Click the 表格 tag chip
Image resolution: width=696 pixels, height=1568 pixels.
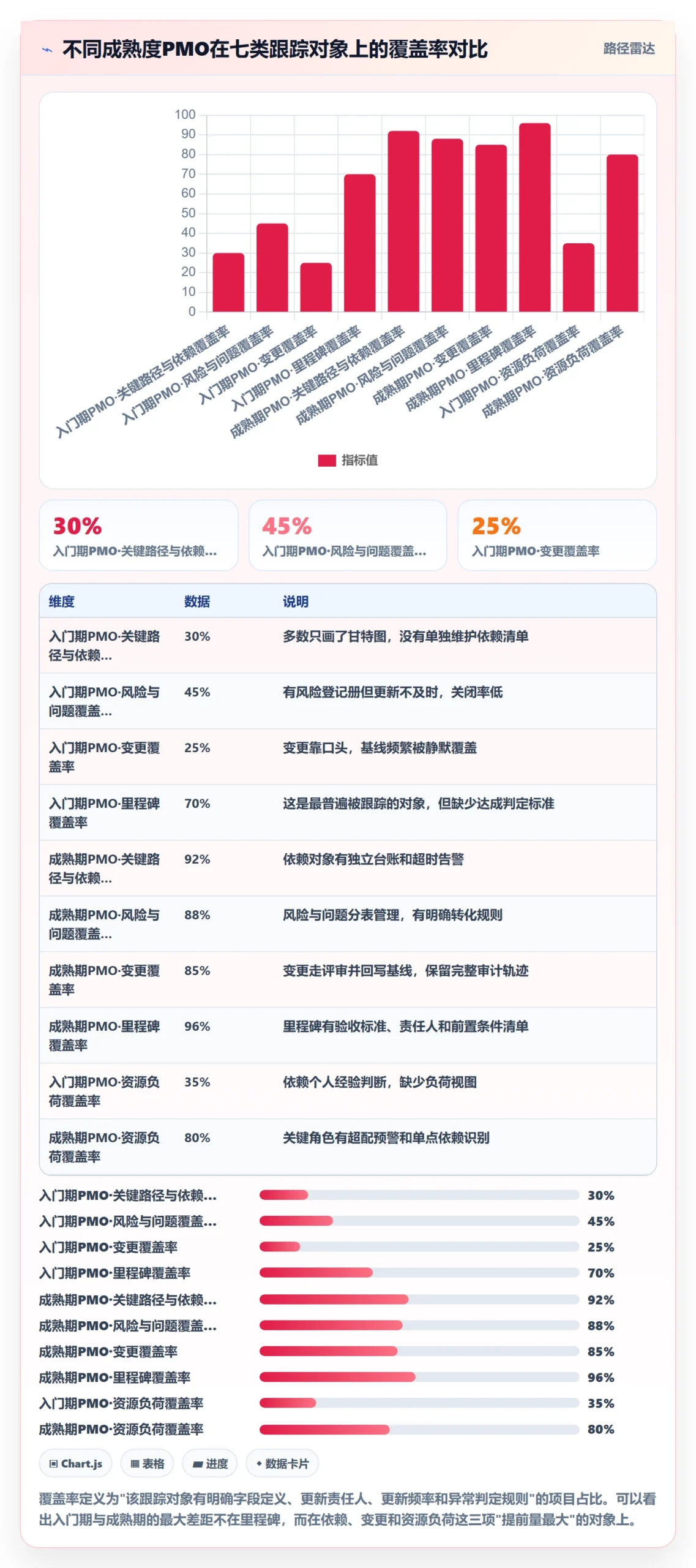click(147, 1463)
